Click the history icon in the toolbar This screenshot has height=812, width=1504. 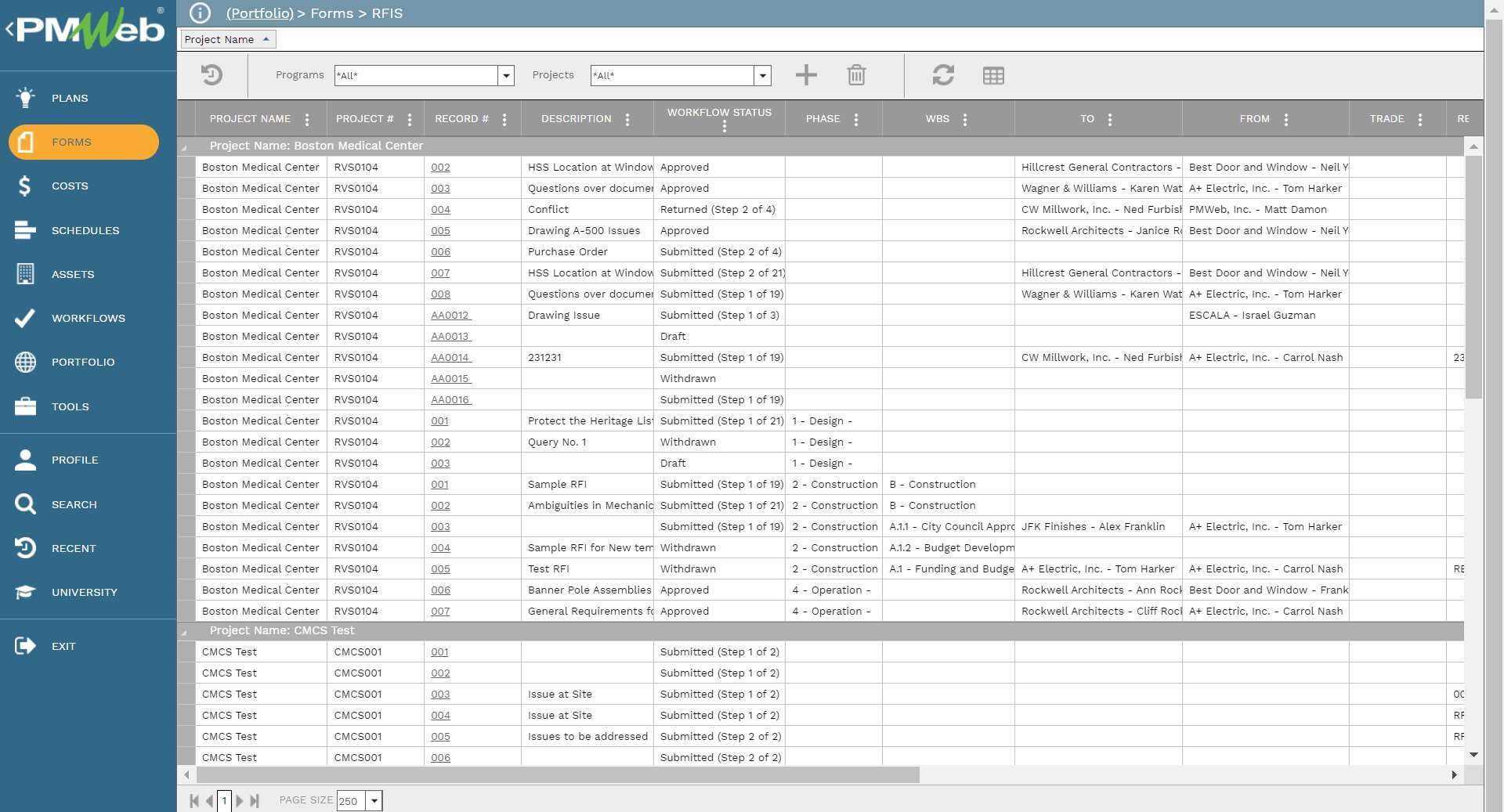click(x=212, y=75)
